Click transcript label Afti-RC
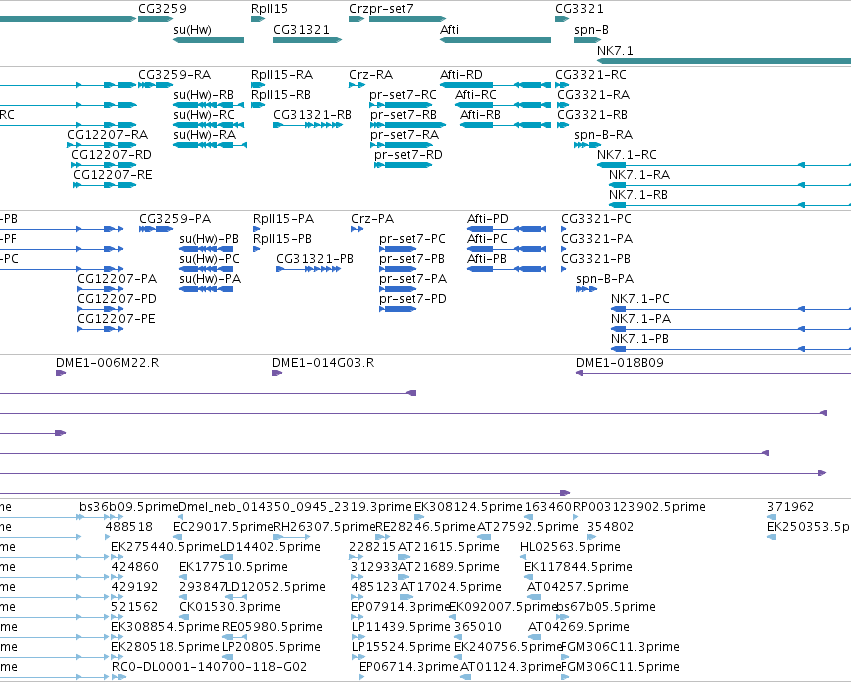 click(476, 95)
